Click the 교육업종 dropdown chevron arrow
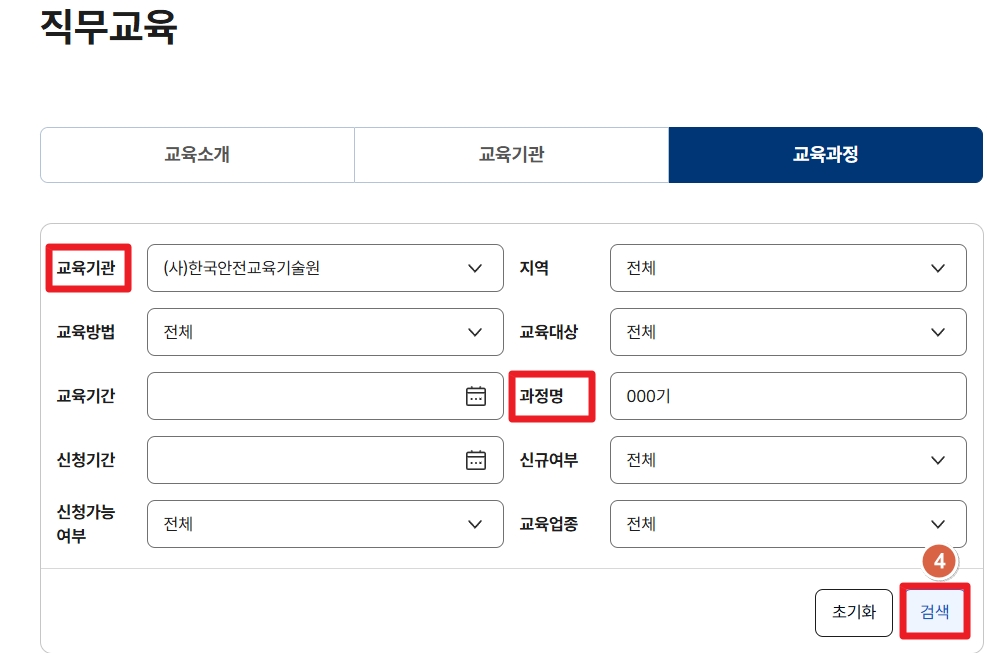The width and height of the screenshot is (987, 653). 938,524
